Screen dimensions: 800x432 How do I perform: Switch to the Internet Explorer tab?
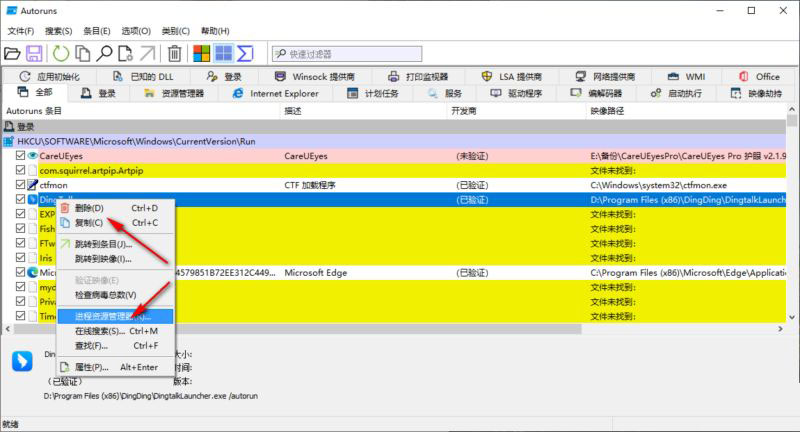[x=276, y=93]
